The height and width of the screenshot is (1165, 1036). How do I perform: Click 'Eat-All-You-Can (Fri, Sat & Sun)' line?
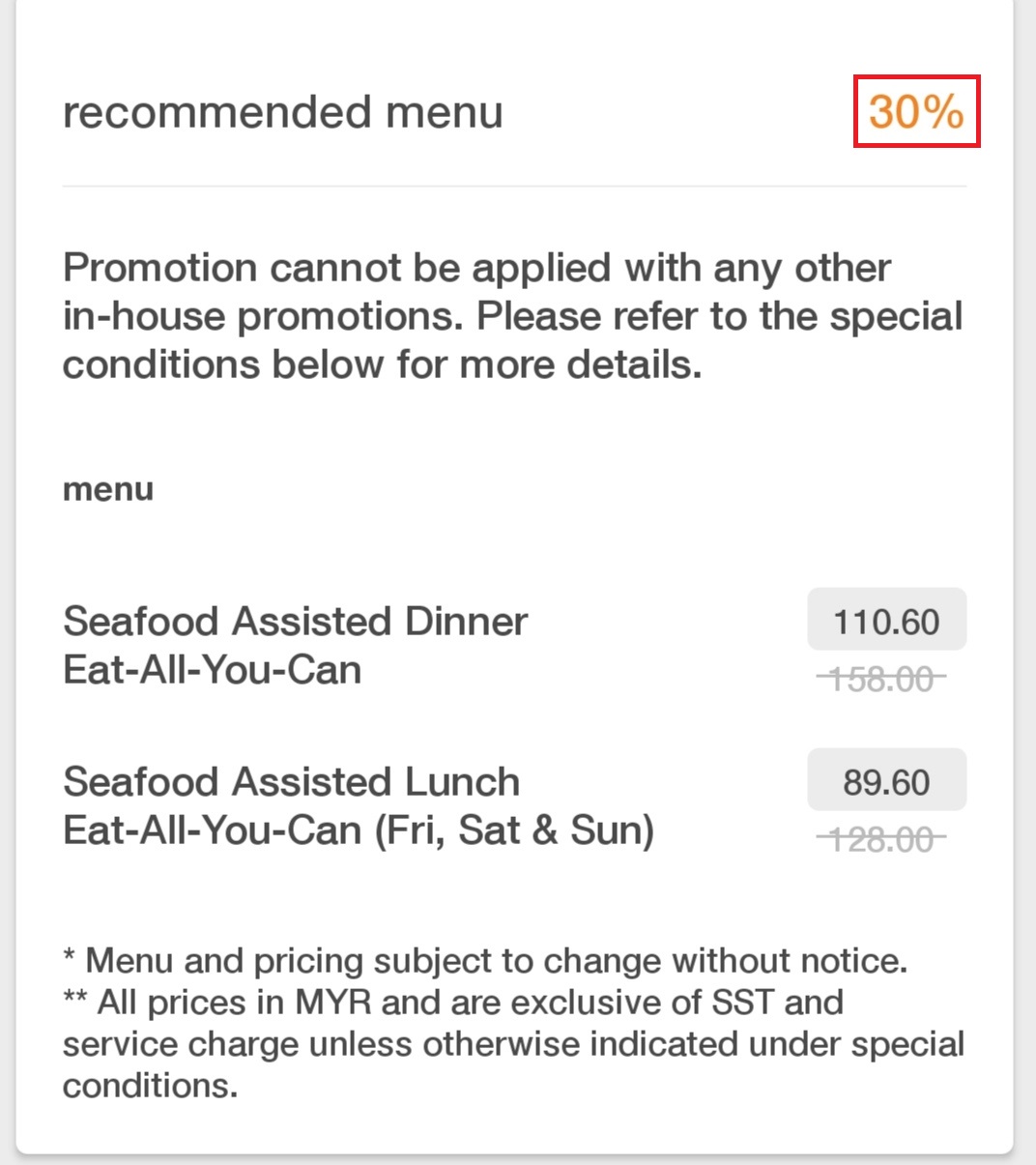(x=358, y=830)
